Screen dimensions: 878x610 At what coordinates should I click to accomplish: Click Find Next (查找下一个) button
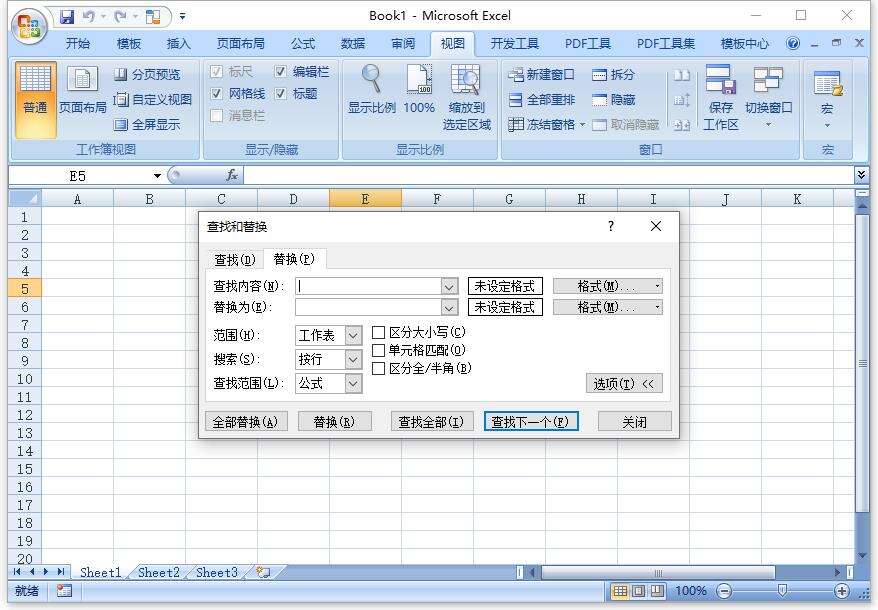click(x=530, y=422)
